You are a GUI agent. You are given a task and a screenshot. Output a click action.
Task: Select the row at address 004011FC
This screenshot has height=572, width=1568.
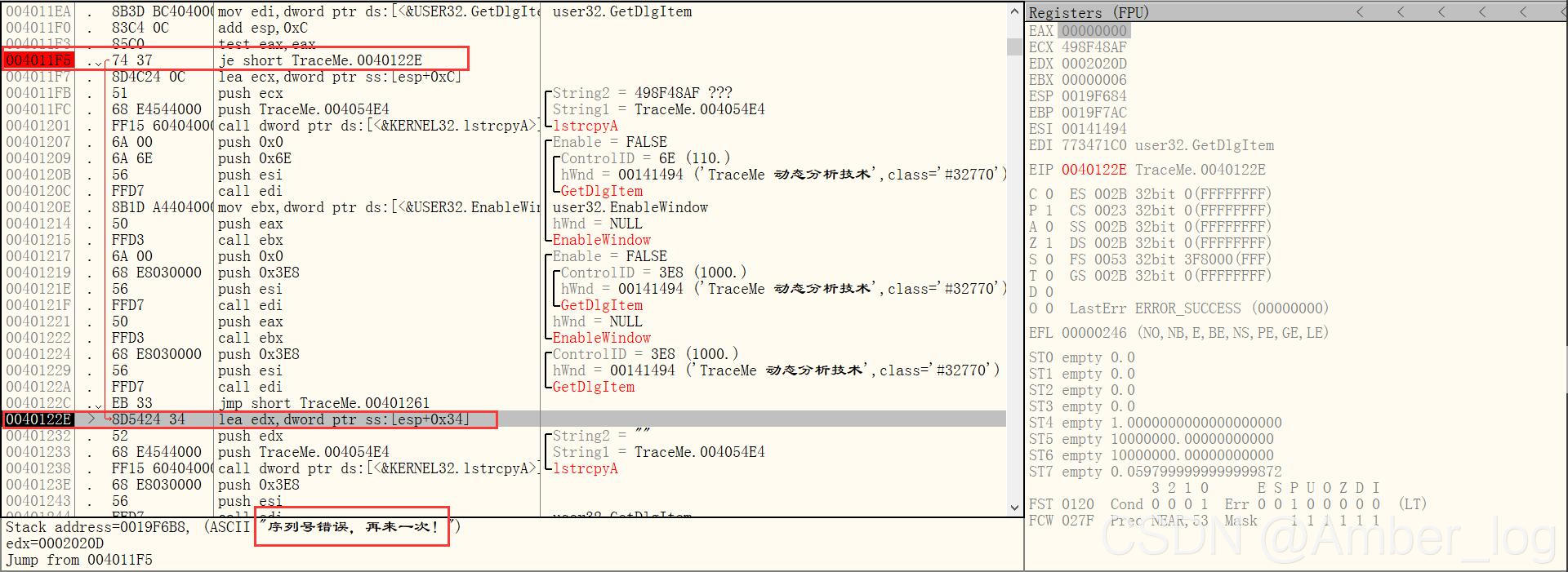pos(505,109)
